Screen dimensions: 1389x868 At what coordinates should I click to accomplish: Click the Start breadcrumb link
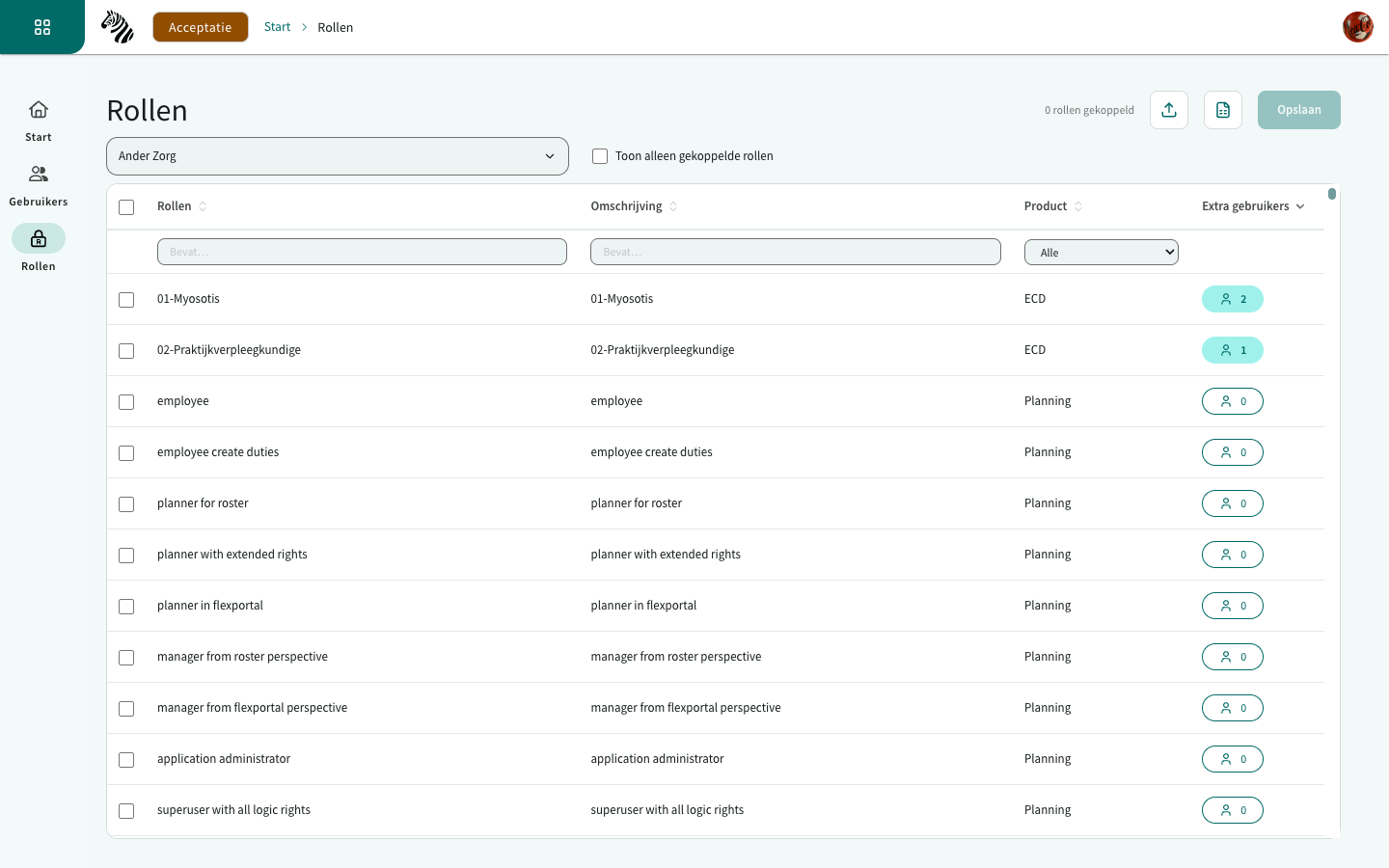pyautogui.click(x=278, y=27)
